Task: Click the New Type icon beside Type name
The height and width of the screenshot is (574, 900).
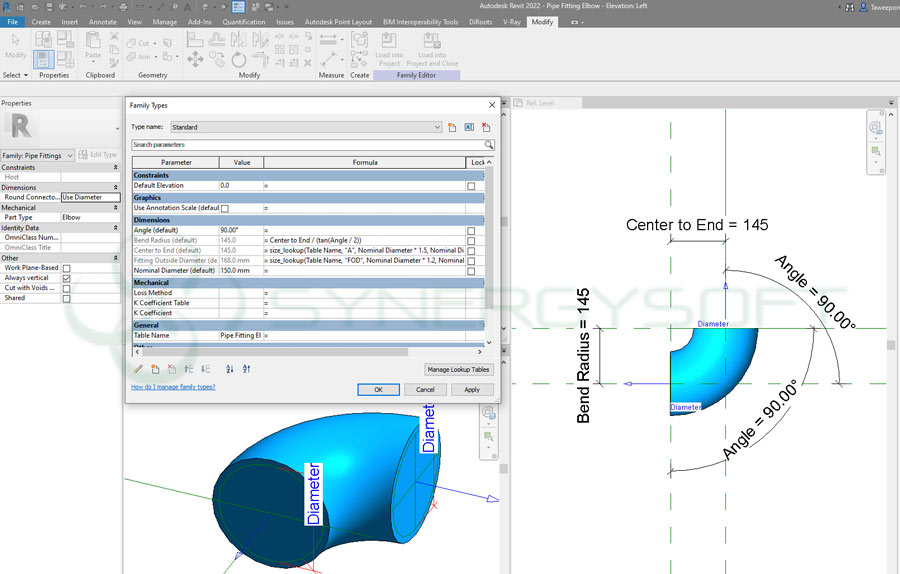Action: (x=452, y=128)
